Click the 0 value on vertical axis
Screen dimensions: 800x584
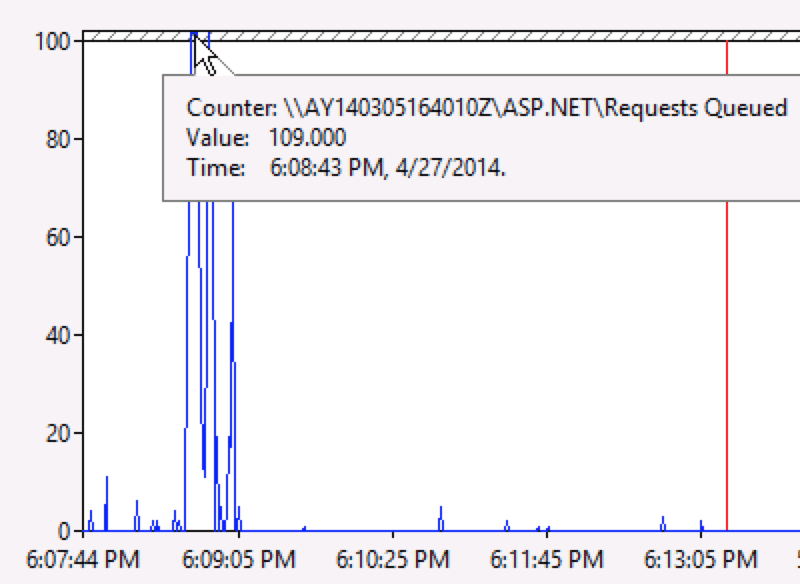[x=64, y=531]
